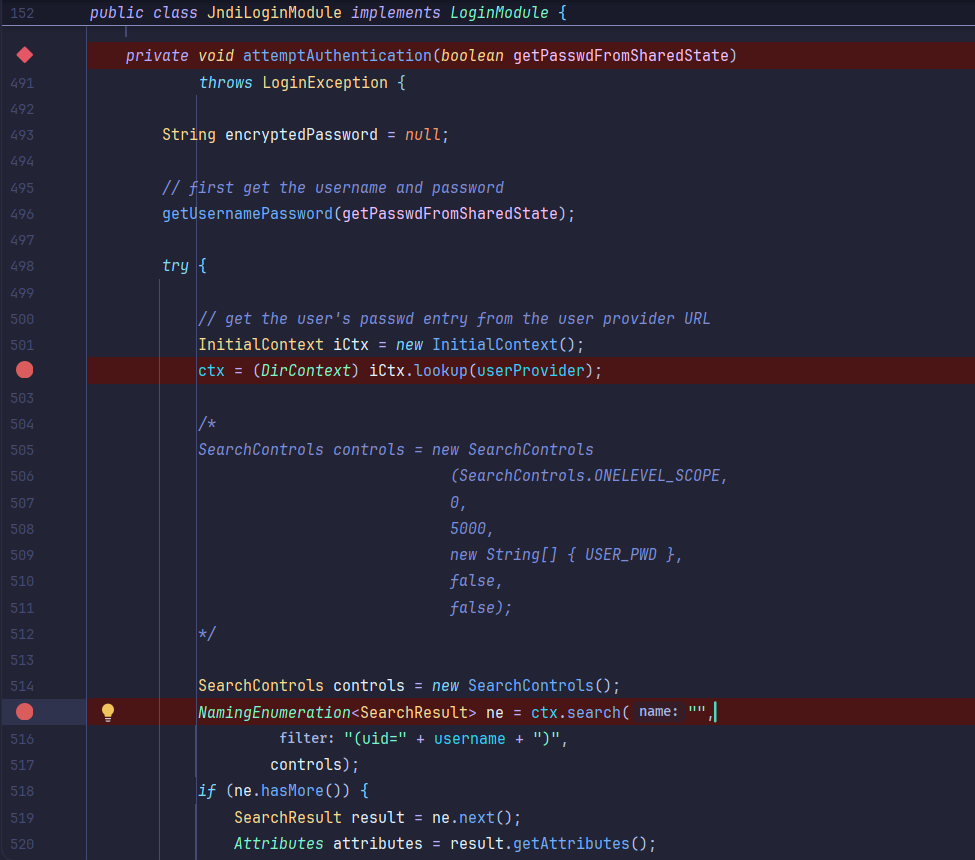This screenshot has height=860, width=975.
Task: Click line number 491 in the gutter
Action: pos(22,83)
